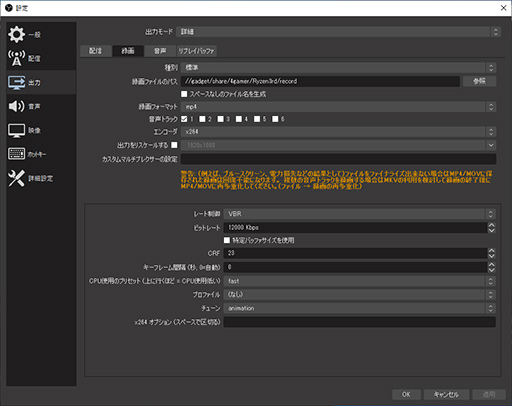The image size is (512, 406).
Task: Click the OBS logo in title bar
Action: point(9,8)
